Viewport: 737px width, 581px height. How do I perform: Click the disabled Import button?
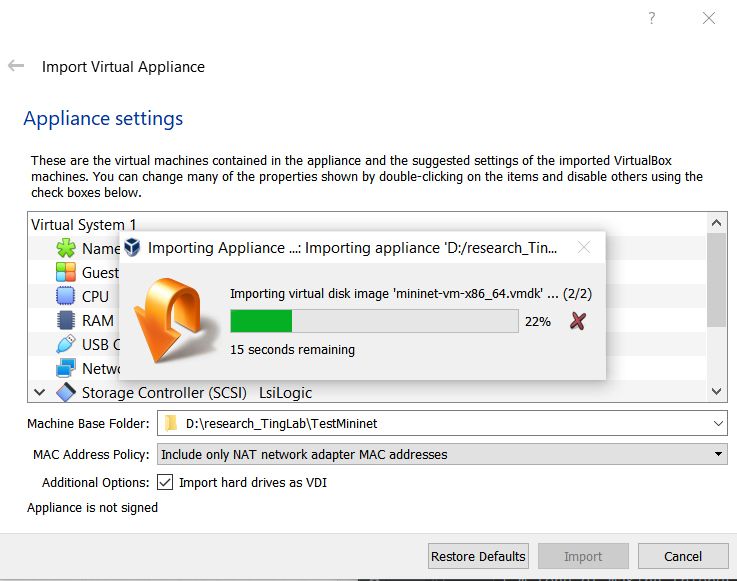pos(583,556)
